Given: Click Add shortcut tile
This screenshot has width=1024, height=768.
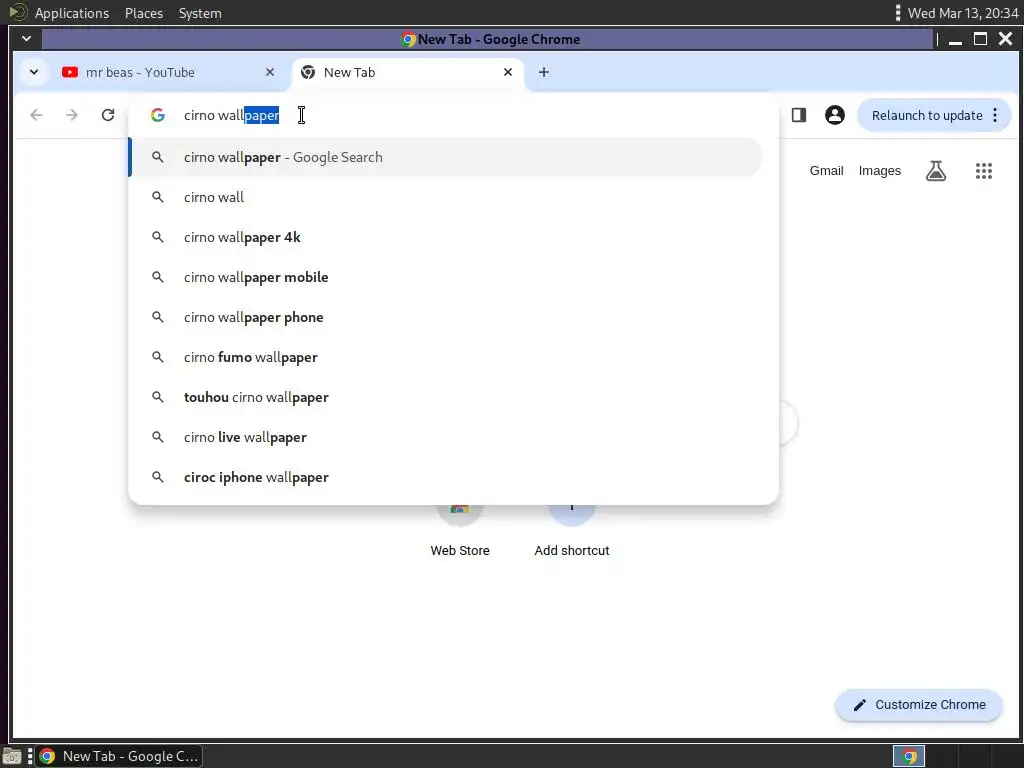Looking at the screenshot, I should (x=571, y=532).
